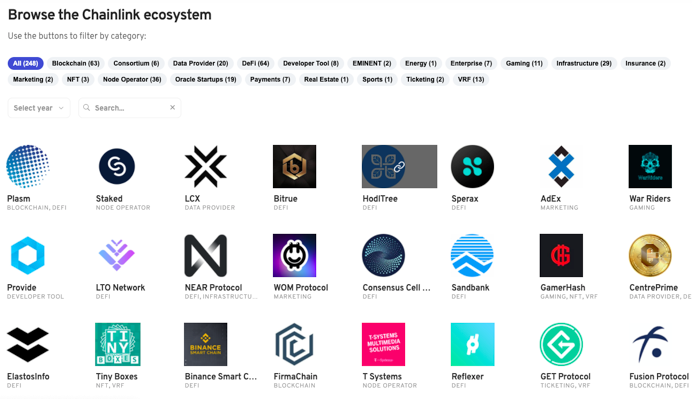Choose the VRF (13) filter button
Image resolution: width=692 pixels, height=399 pixels.
pyautogui.click(x=471, y=79)
